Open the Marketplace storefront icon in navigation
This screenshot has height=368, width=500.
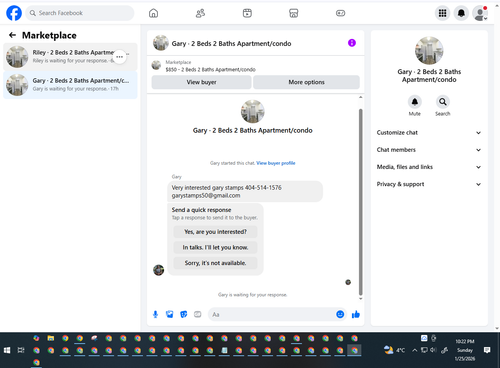[x=293, y=13]
